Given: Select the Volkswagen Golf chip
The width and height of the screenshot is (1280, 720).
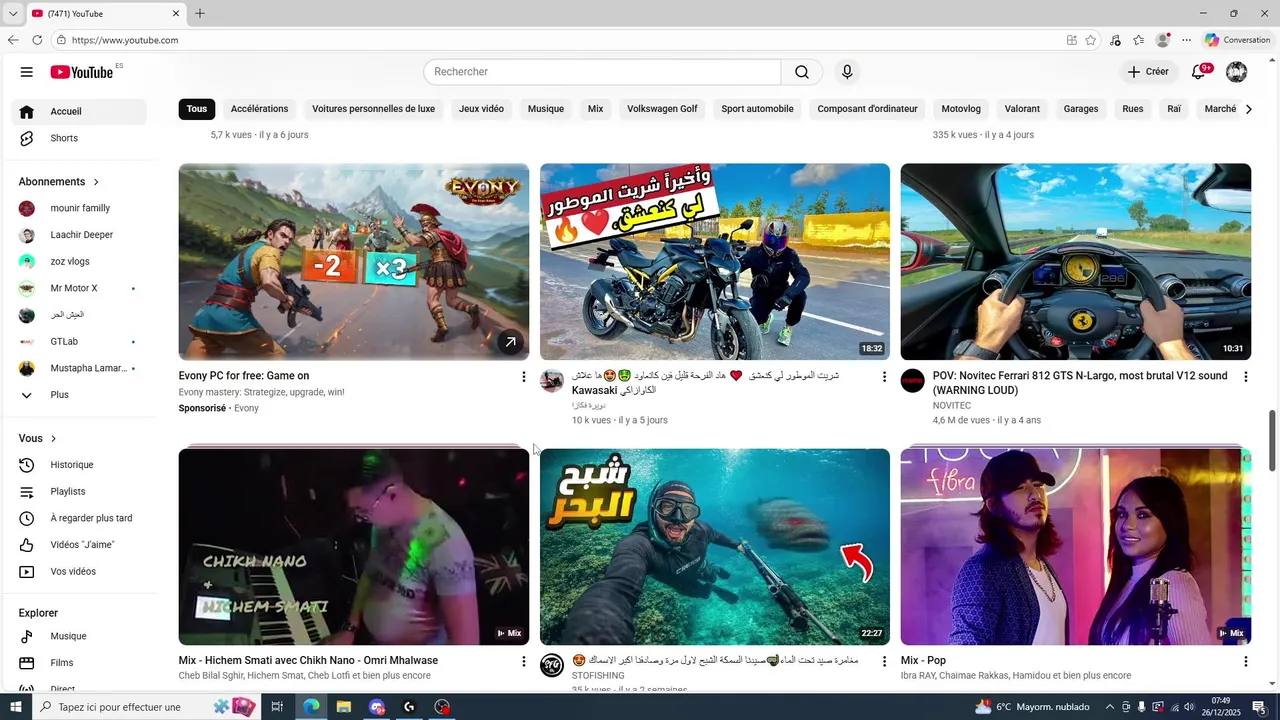Looking at the screenshot, I should [662, 109].
